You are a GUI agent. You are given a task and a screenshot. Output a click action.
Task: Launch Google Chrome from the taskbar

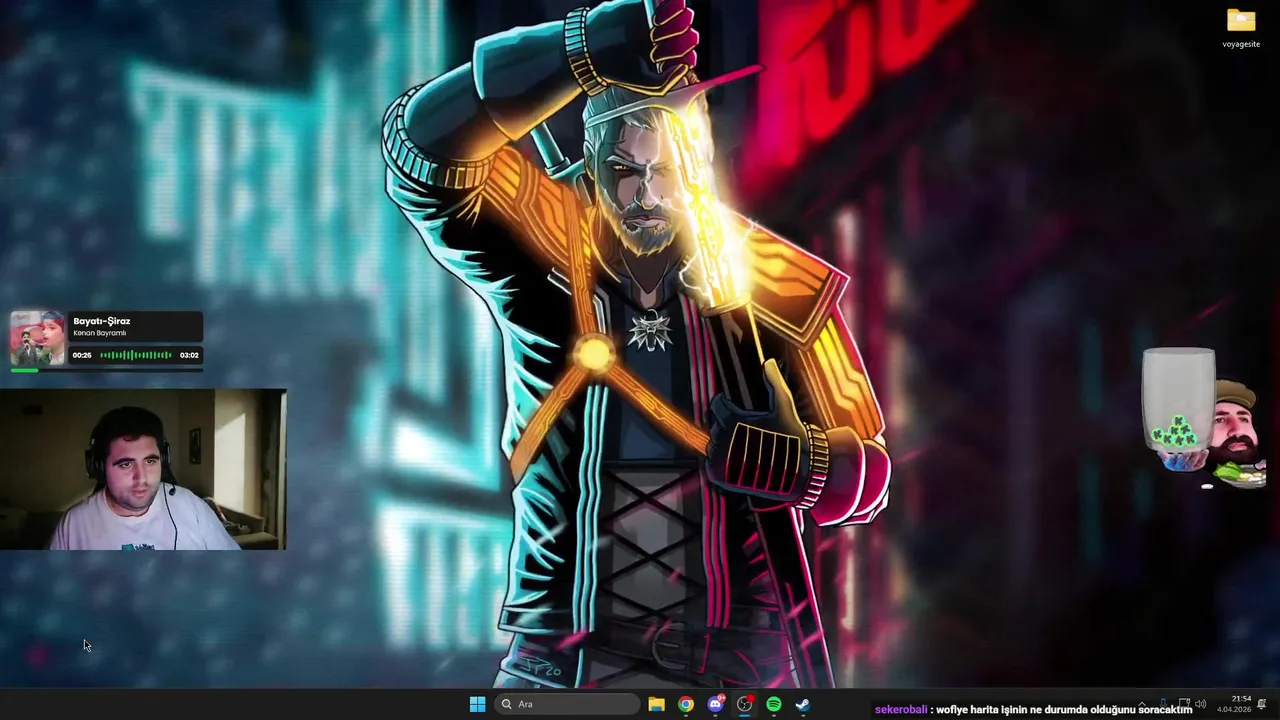685,704
